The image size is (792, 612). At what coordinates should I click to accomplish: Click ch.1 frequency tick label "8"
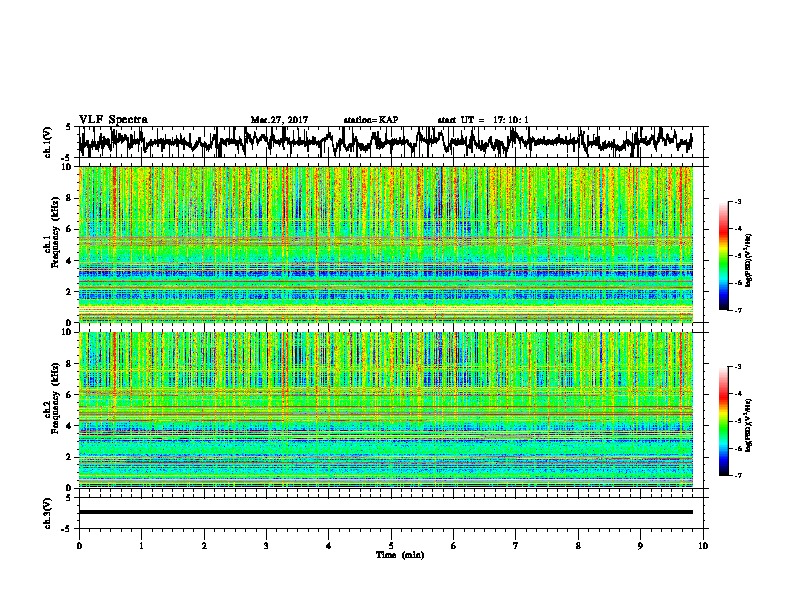69,198
